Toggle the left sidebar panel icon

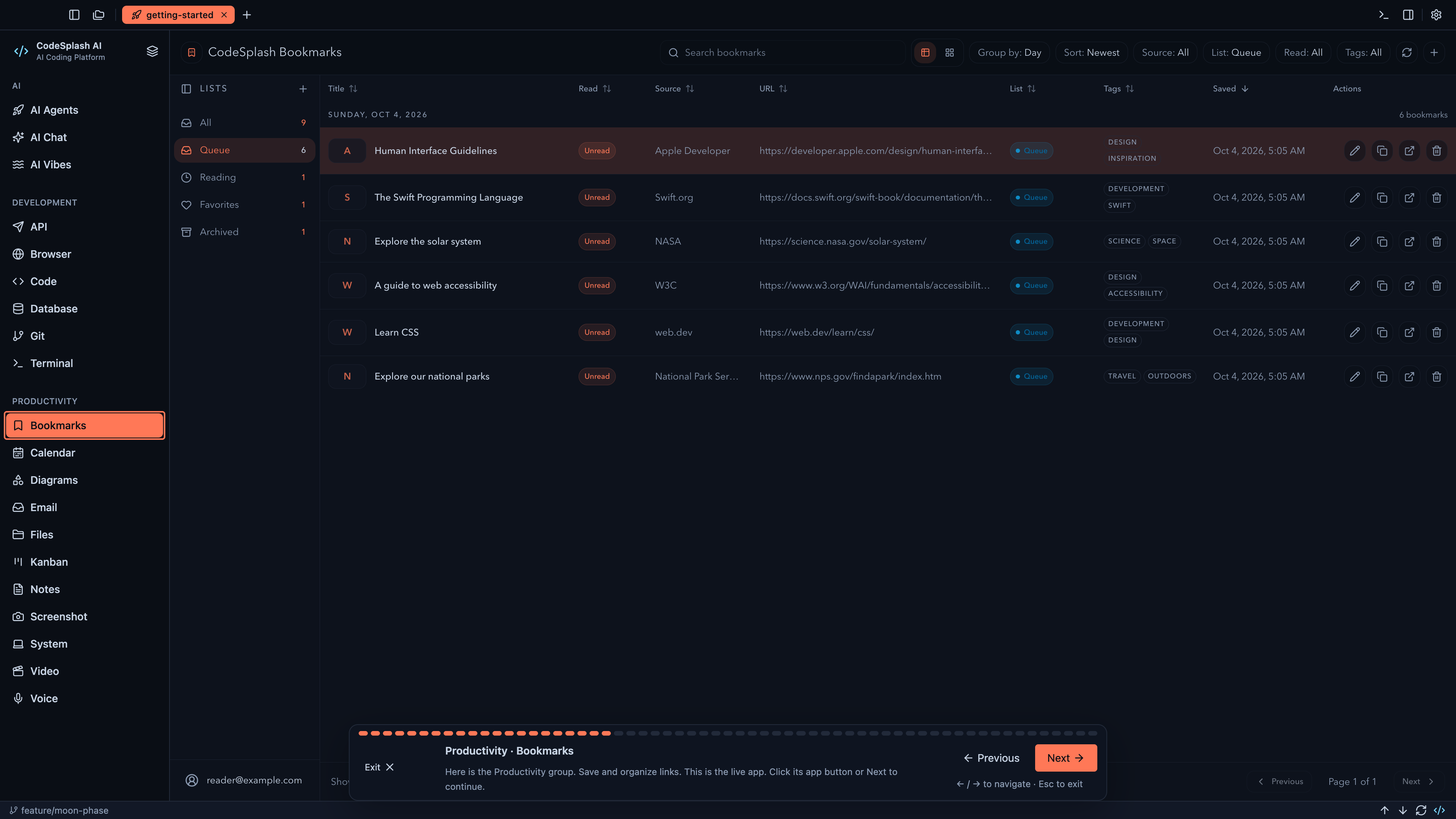click(x=74, y=15)
